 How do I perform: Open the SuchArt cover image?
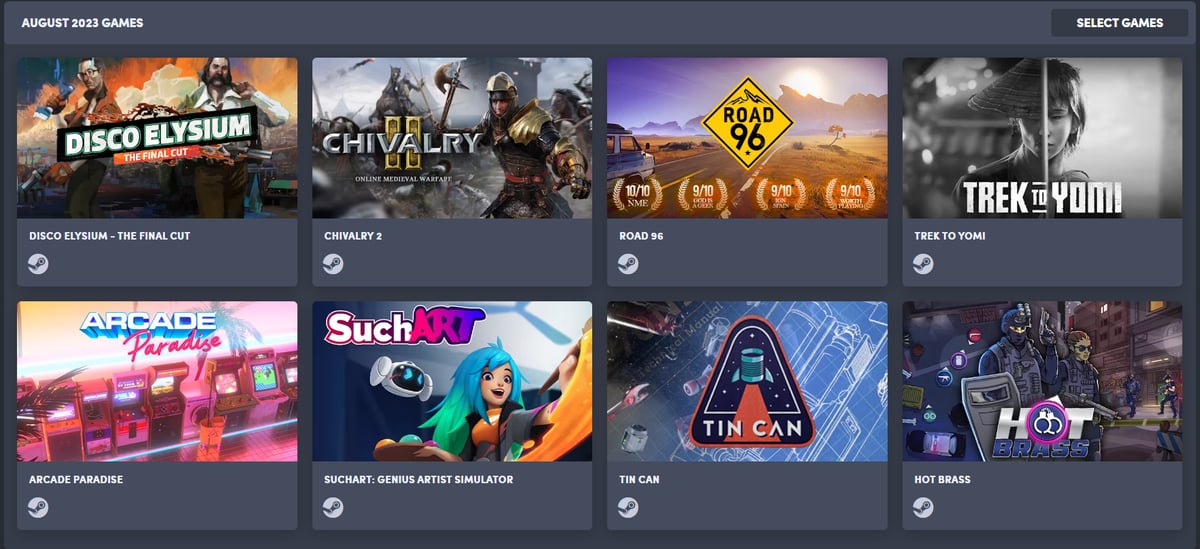tap(452, 381)
